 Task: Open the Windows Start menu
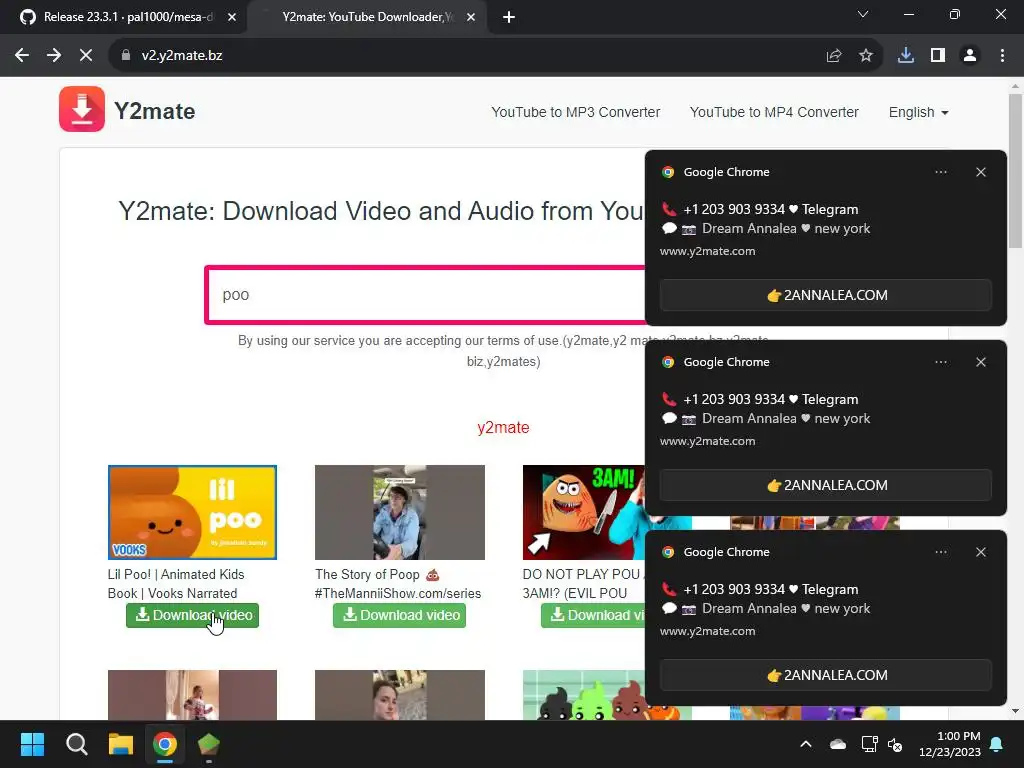point(32,744)
